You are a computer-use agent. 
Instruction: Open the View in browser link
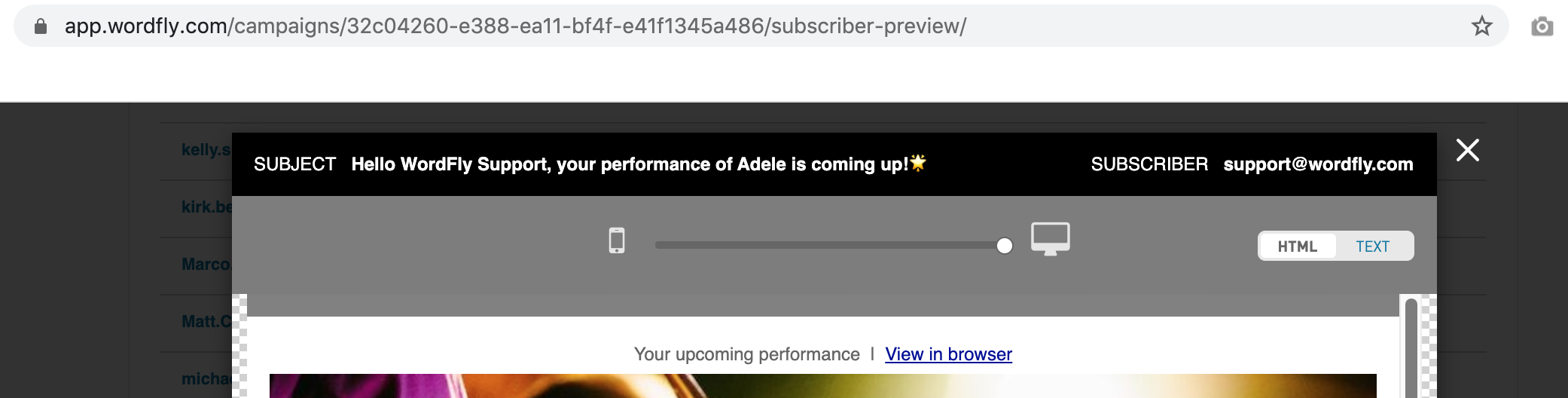click(948, 354)
